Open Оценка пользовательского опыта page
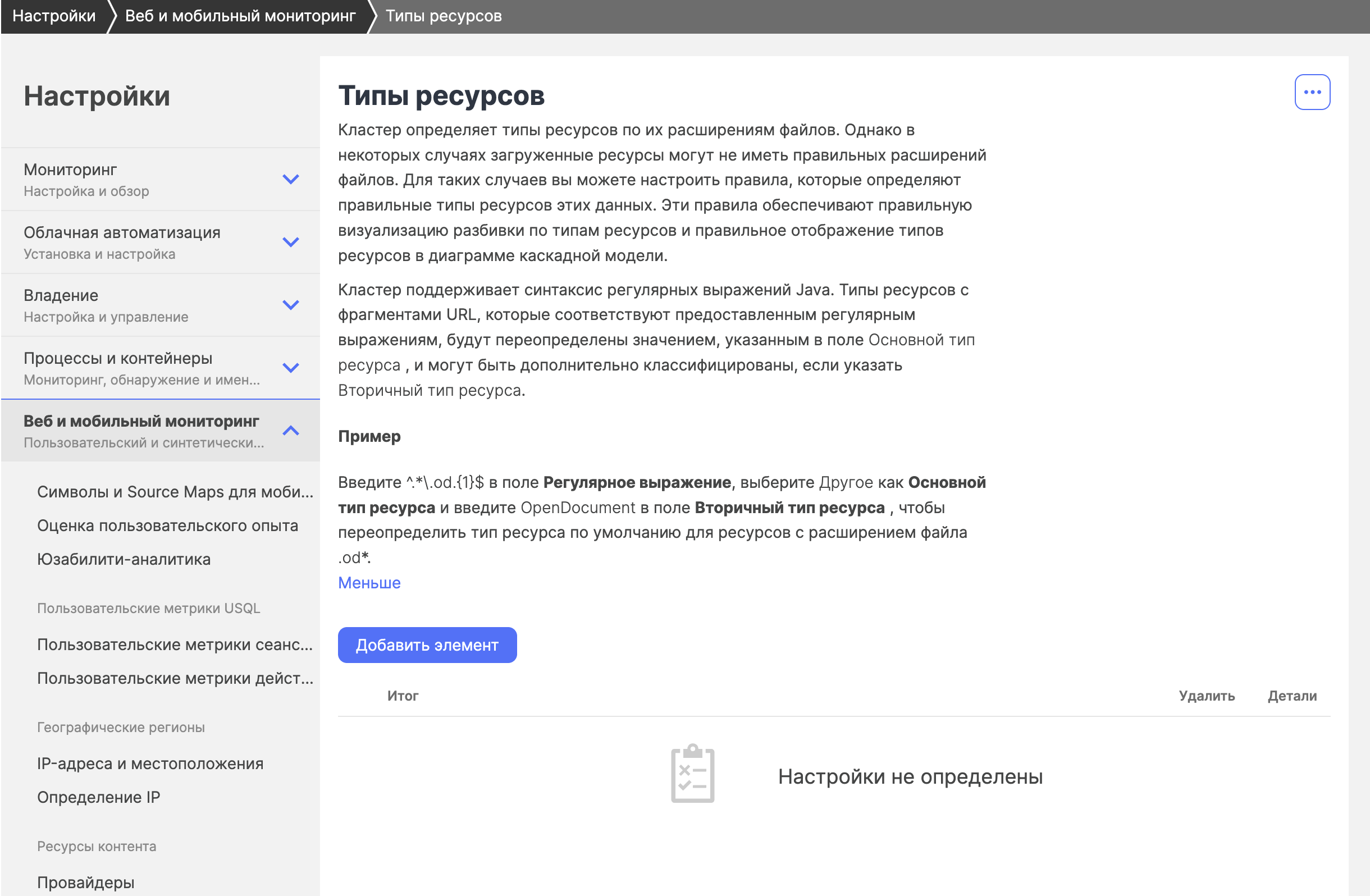 (167, 525)
